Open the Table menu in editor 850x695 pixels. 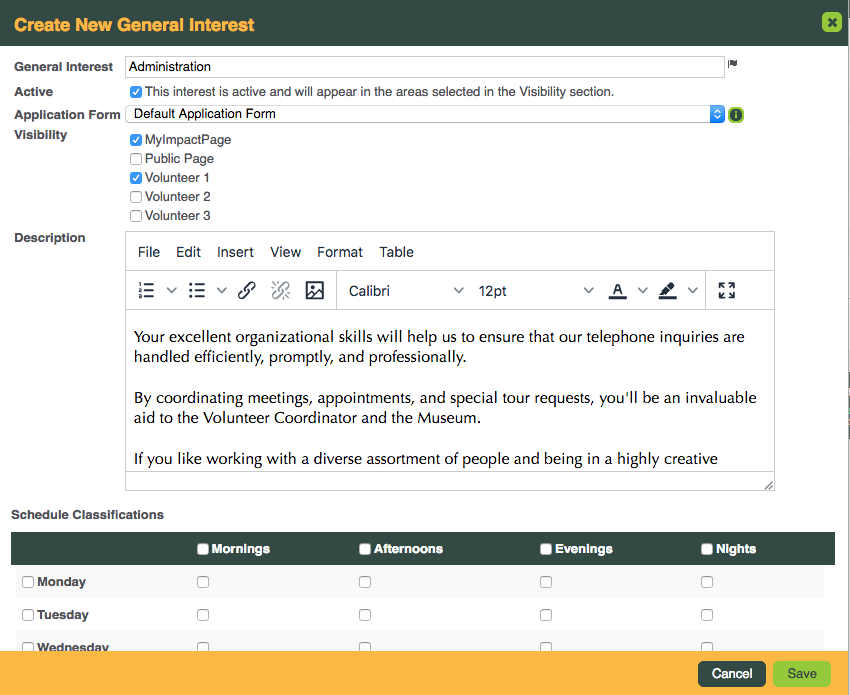click(x=396, y=252)
